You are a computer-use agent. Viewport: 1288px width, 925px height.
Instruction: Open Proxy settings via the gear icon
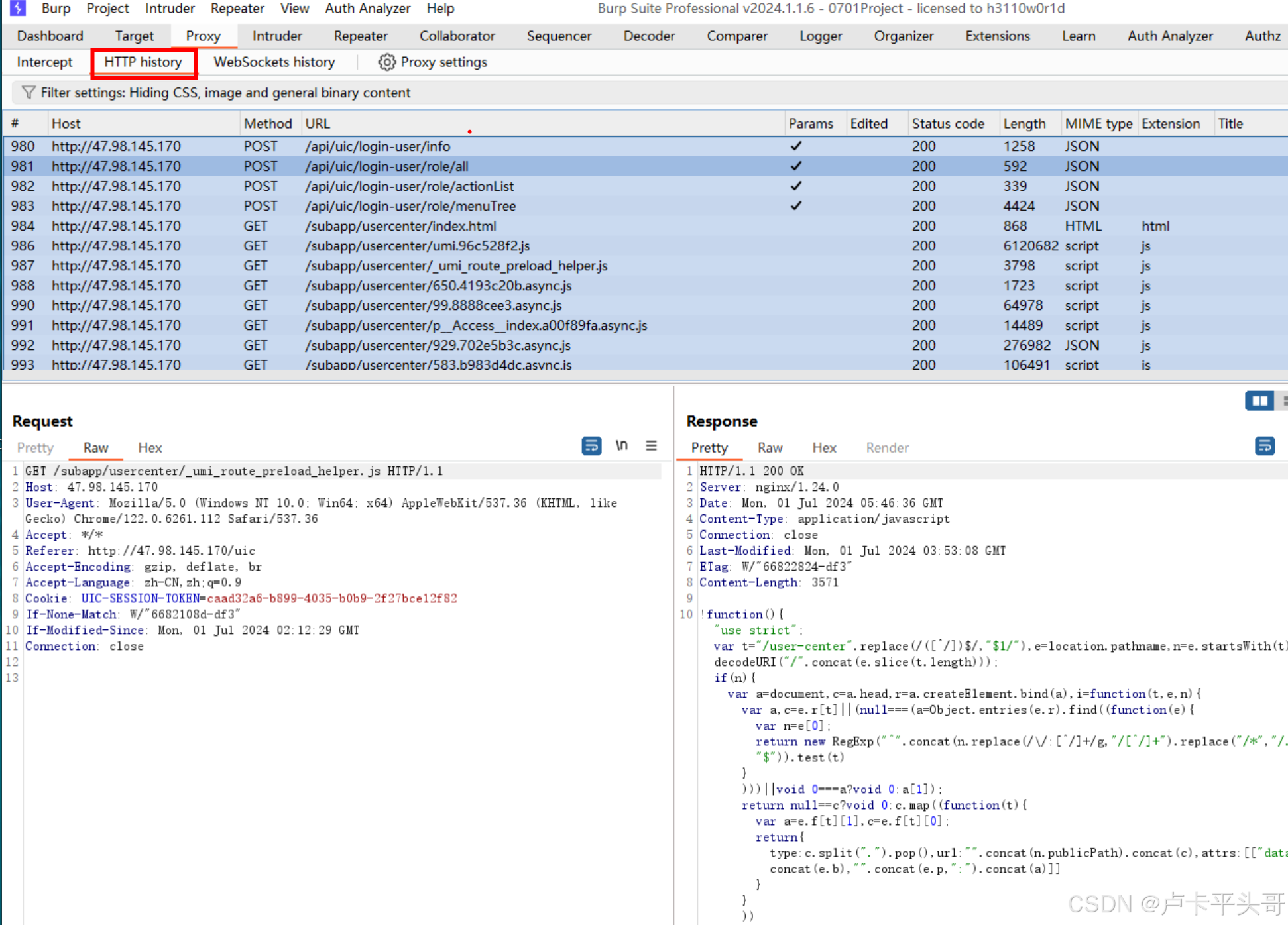click(387, 62)
